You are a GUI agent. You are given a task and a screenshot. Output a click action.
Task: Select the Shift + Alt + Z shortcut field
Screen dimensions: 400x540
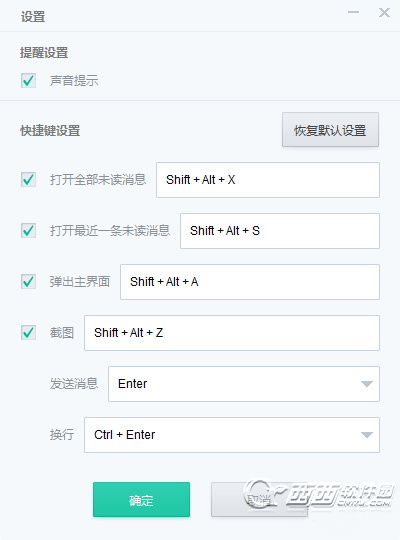[232, 333]
